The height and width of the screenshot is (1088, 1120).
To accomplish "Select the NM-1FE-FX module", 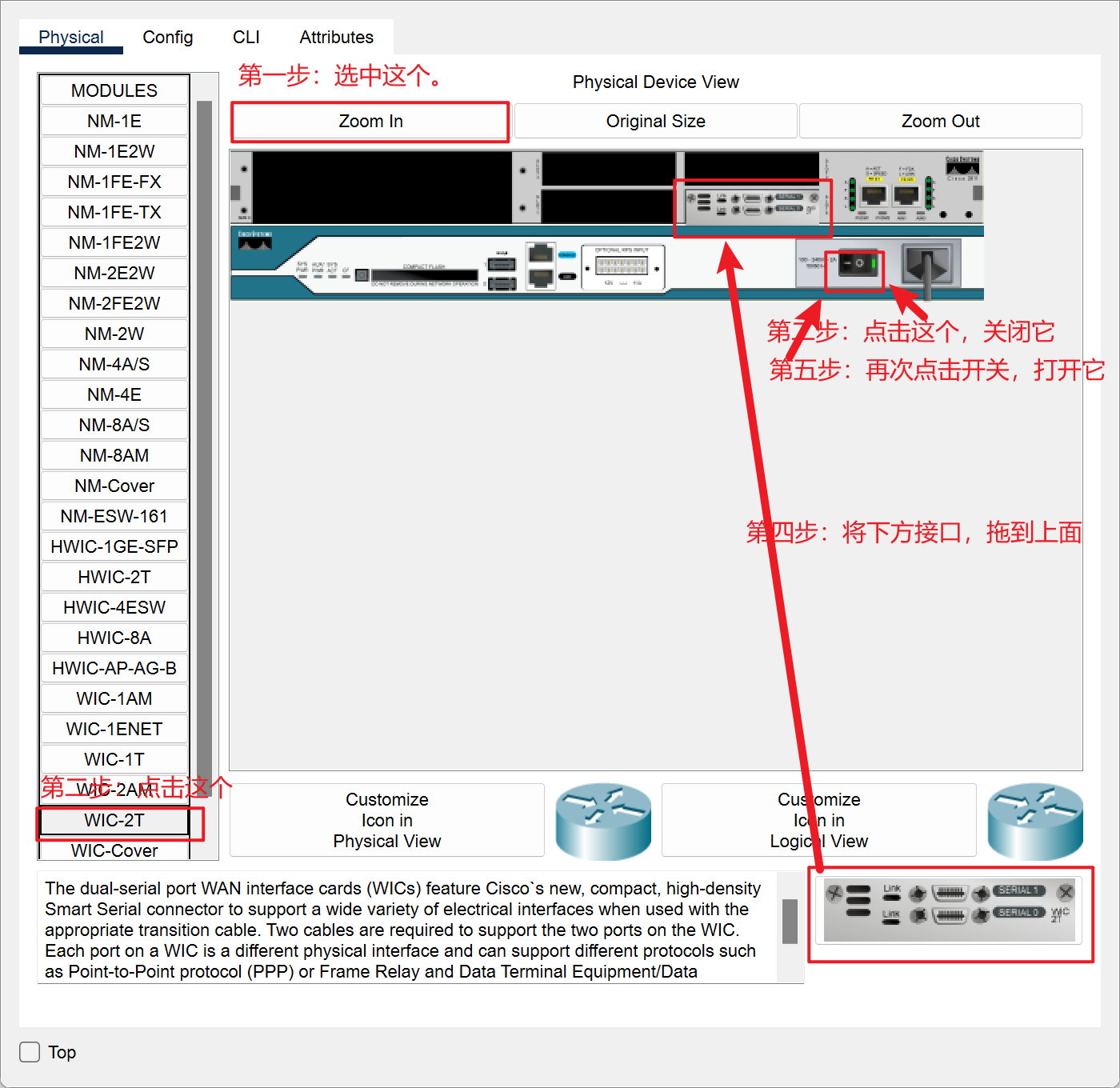I will click(x=114, y=182).
